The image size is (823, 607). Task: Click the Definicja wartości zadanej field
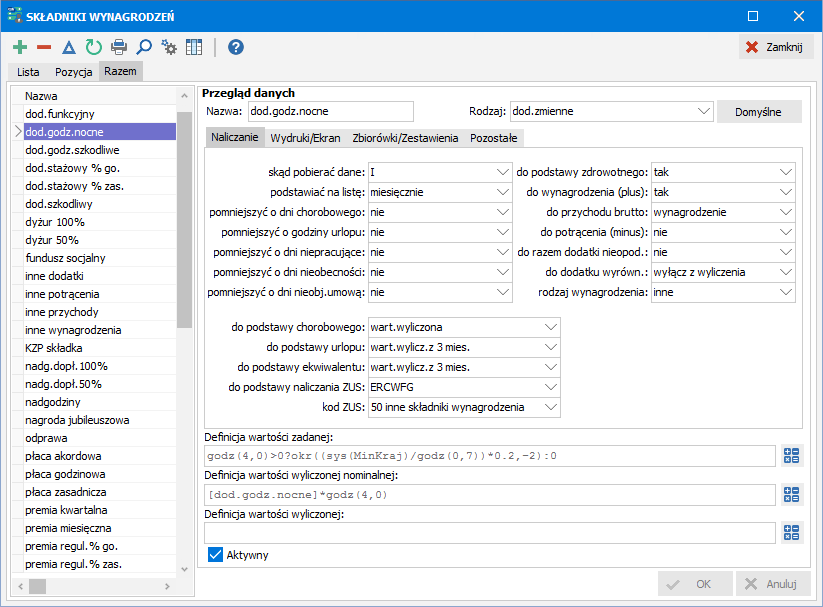tap(490, 456)
